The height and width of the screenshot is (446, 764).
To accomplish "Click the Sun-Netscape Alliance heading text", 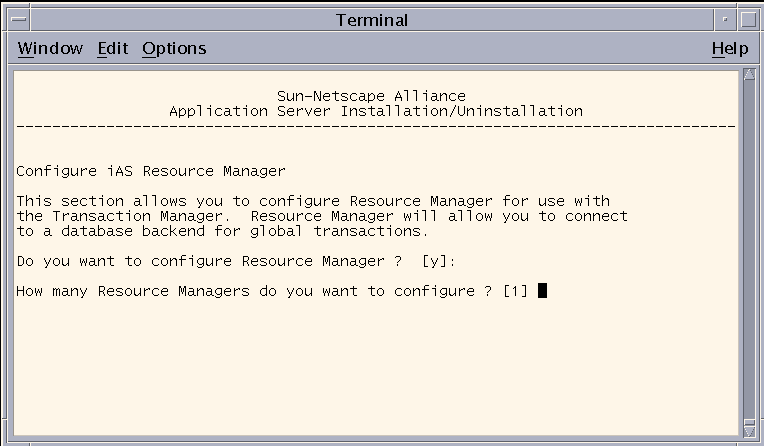I will click(x=371, y=96).
